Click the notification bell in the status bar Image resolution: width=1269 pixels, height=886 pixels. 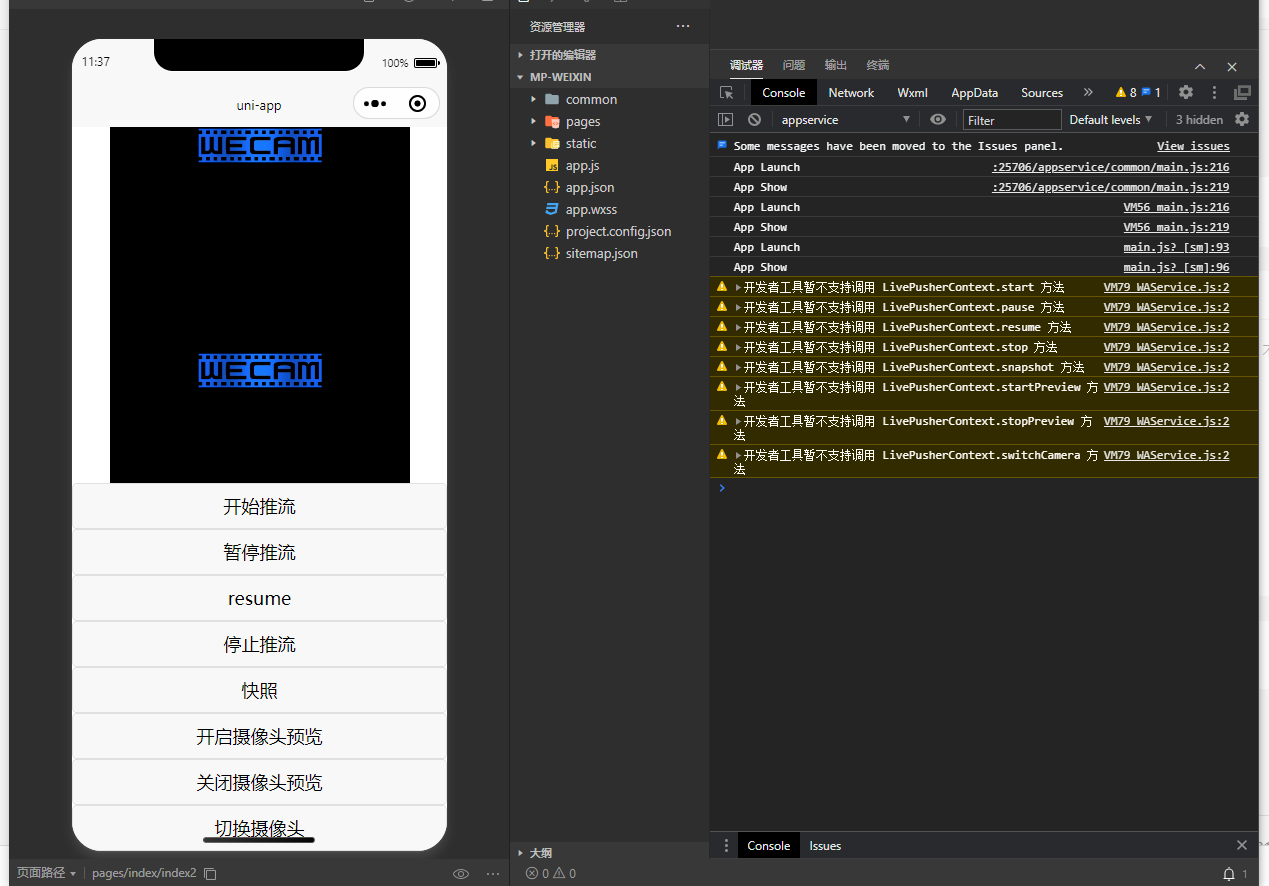coord(1229,874)
